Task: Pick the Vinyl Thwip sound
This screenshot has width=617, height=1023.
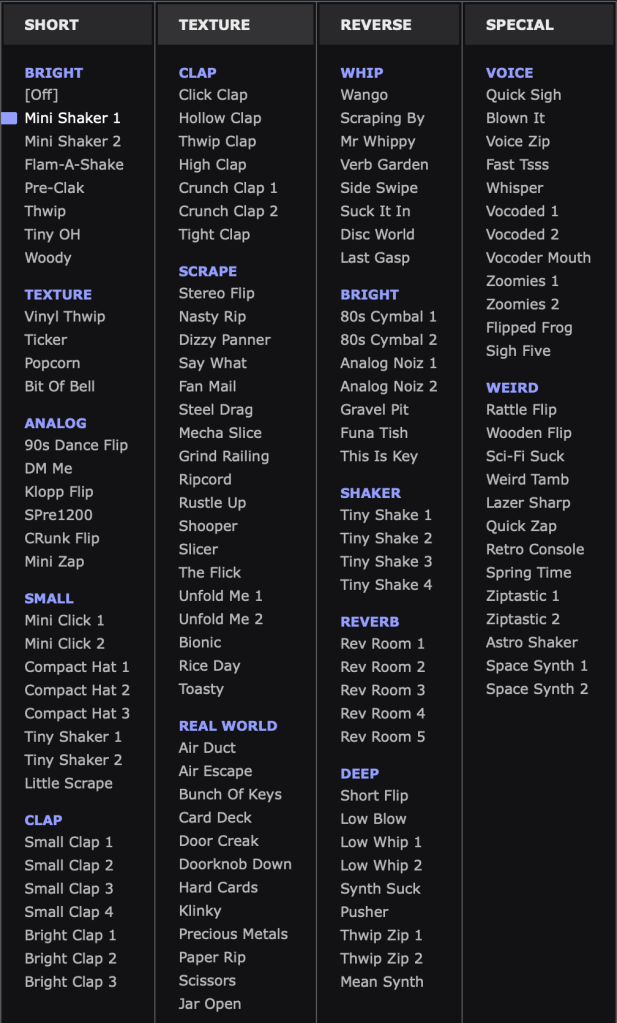Action: pyautogui.click(x=65, y=317)
